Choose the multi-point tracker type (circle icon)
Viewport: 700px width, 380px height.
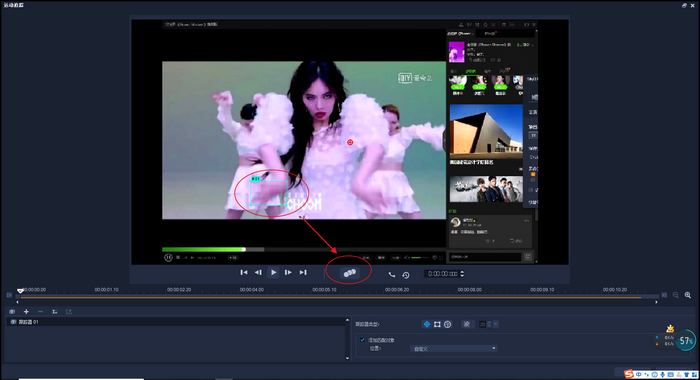448,324
